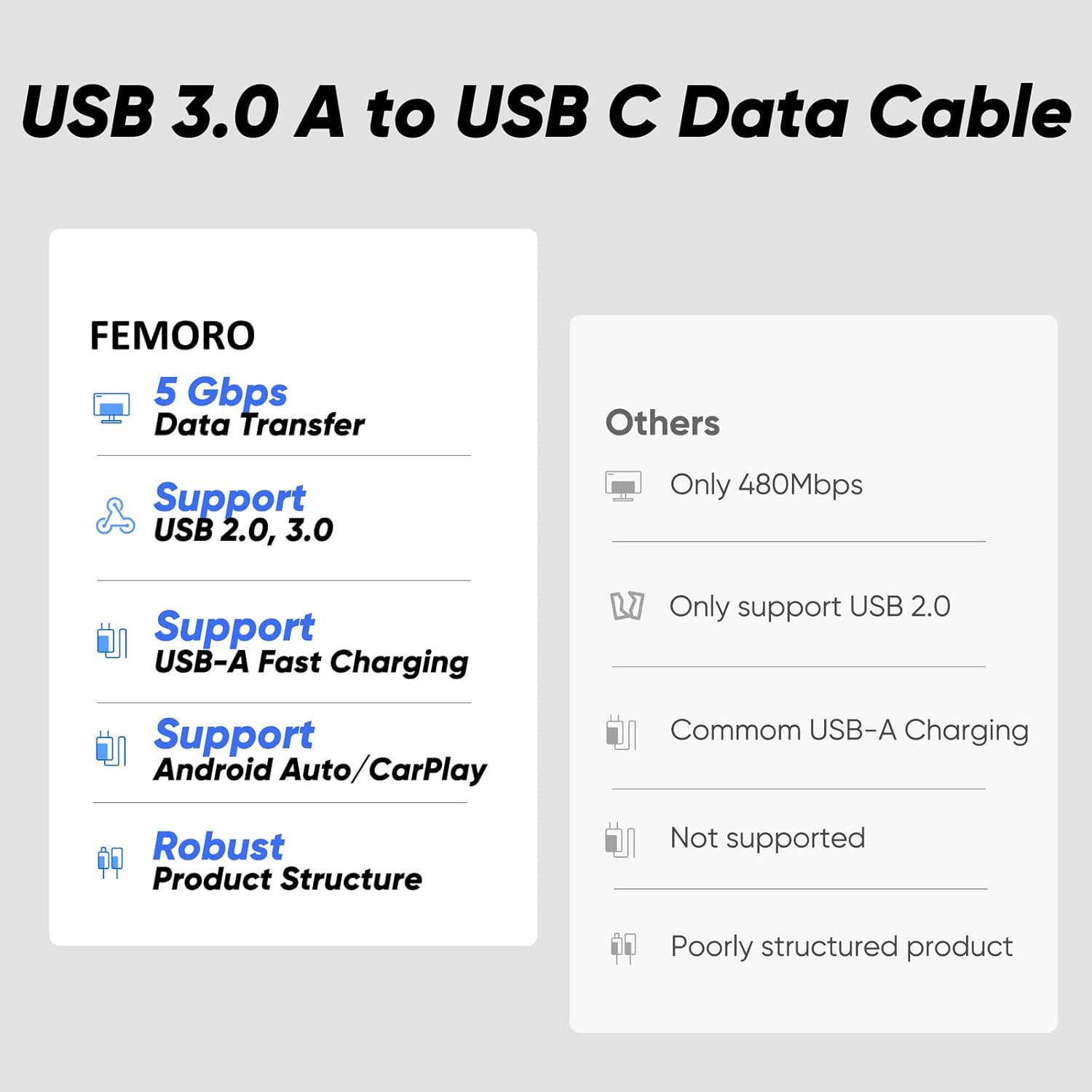Click the gray icon beside Poorly structured product
The width and height of the screenshot is (1092, 1092).
pyautogui.click(x=623, y=948)
